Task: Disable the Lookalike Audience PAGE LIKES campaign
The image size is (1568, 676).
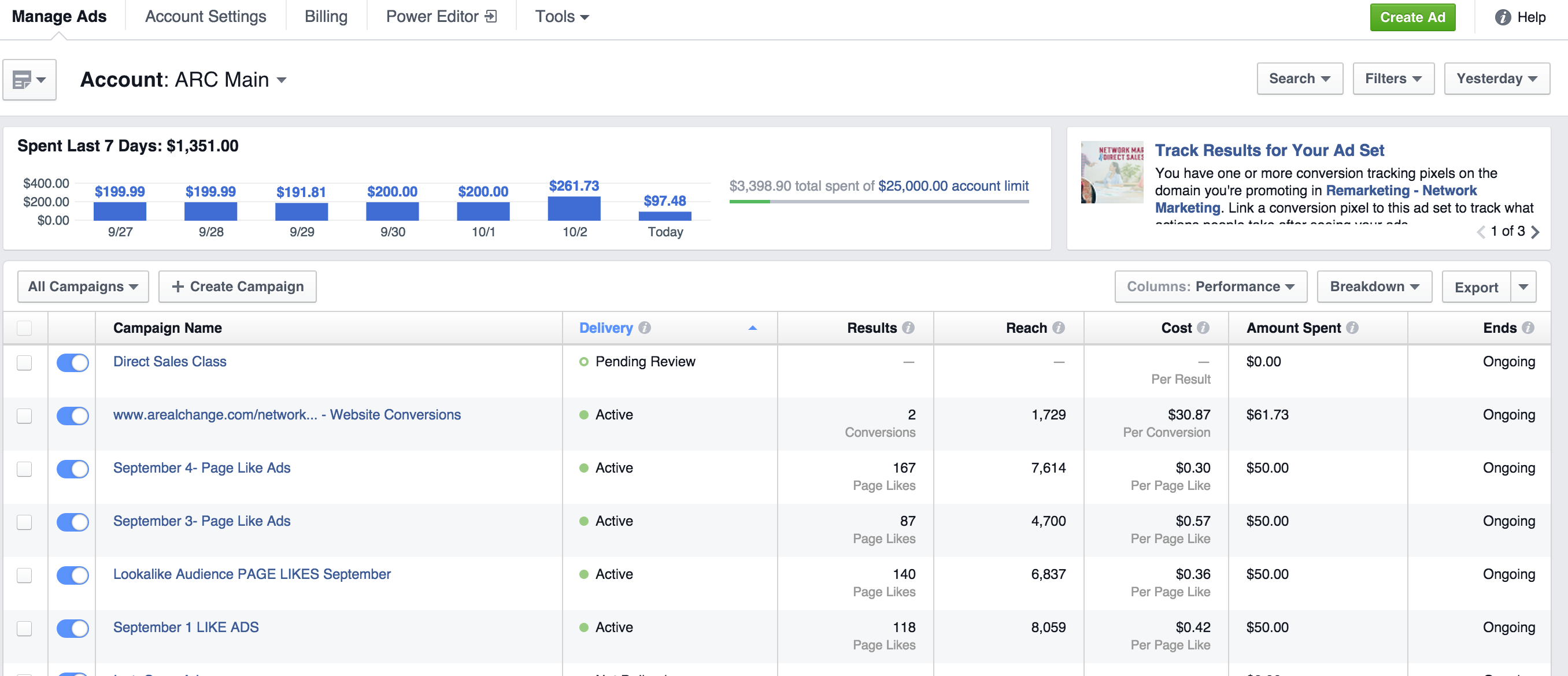Action: click(x=72, y=575)
